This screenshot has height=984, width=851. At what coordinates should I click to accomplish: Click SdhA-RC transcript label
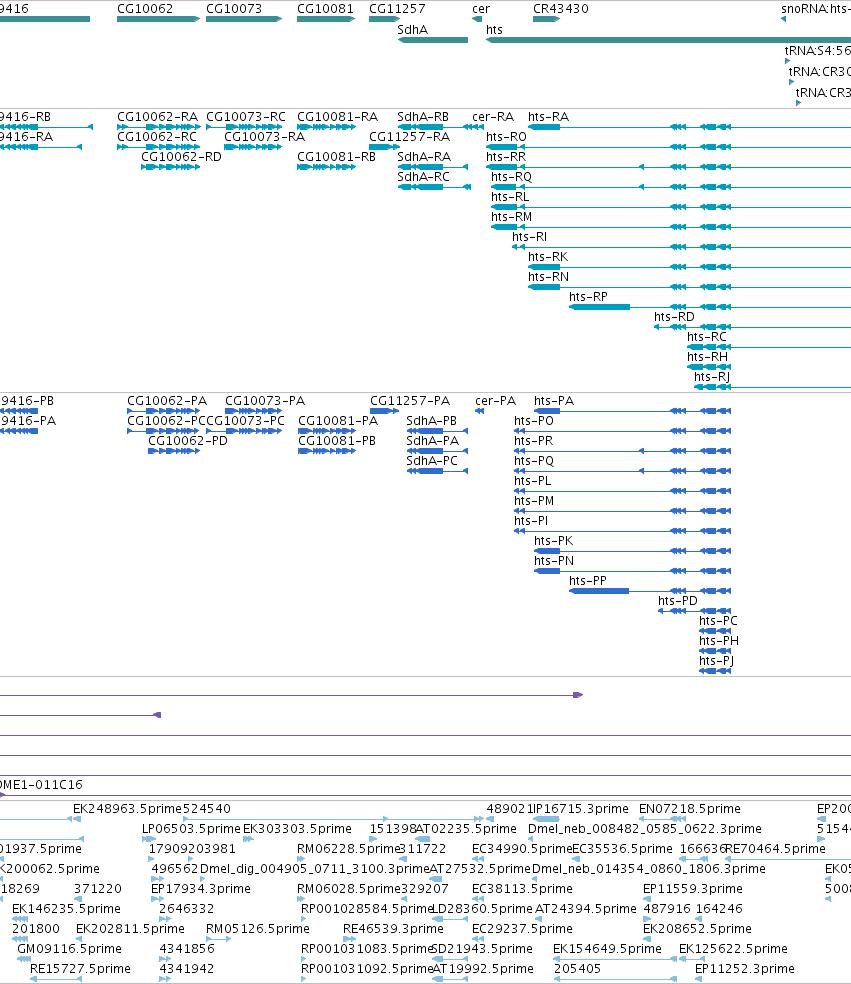(424, 177)
